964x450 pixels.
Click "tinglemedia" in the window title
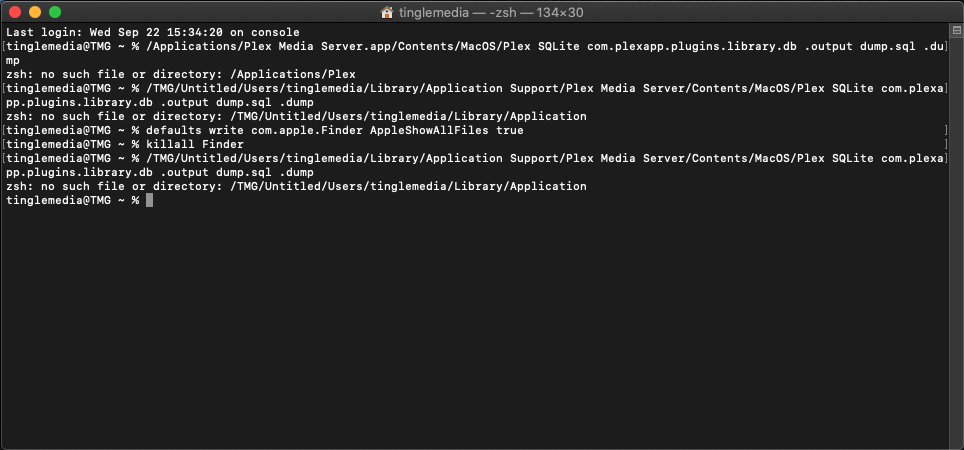tap(430, 12)
